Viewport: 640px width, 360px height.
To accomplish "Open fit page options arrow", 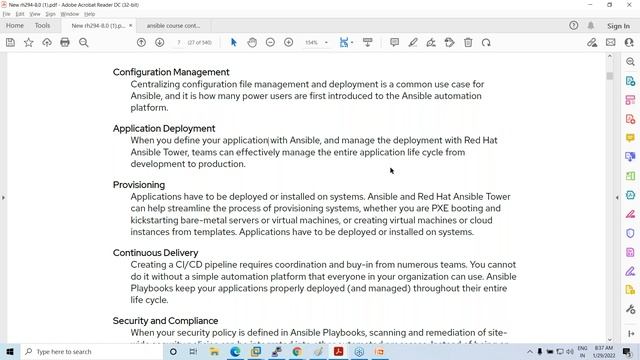I will coord(352,42).
